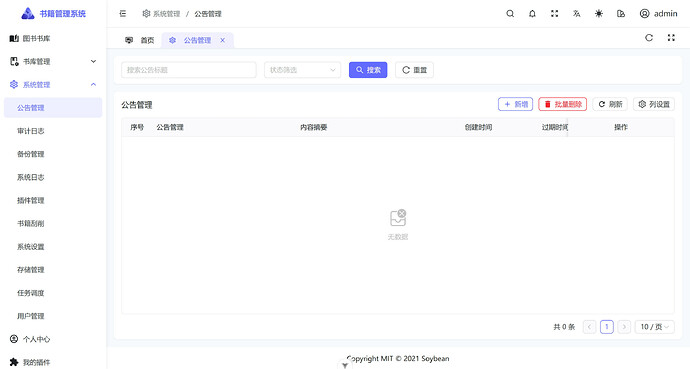Click the blue 搜索 button
The width and height of the screenshot is (690, 369).
point(368,70)
